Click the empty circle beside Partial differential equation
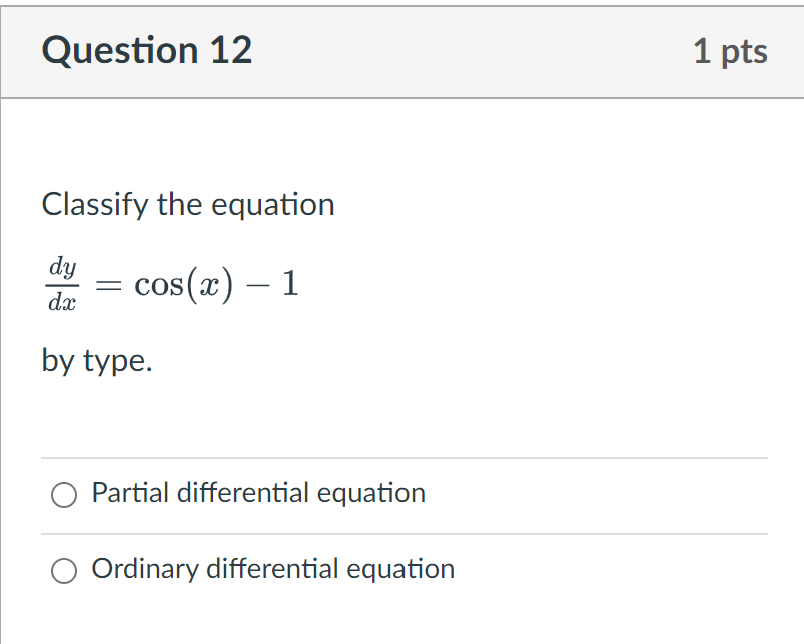Image resolution: width=804 pixels, height=644 pixels. pyautogui.click(x=64, y=494)
